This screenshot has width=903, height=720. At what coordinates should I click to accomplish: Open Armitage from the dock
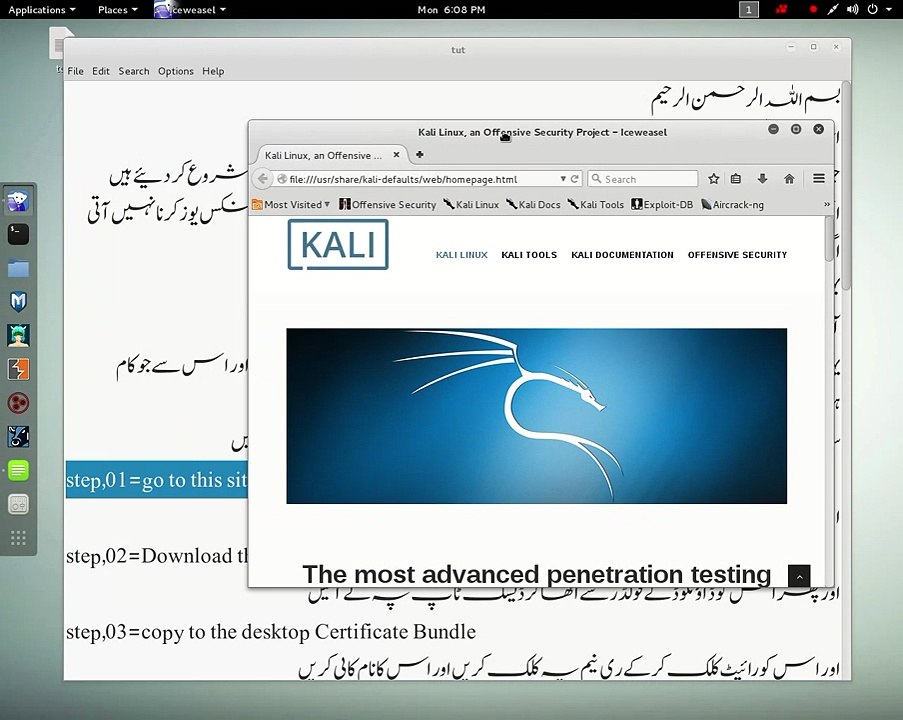18,335
